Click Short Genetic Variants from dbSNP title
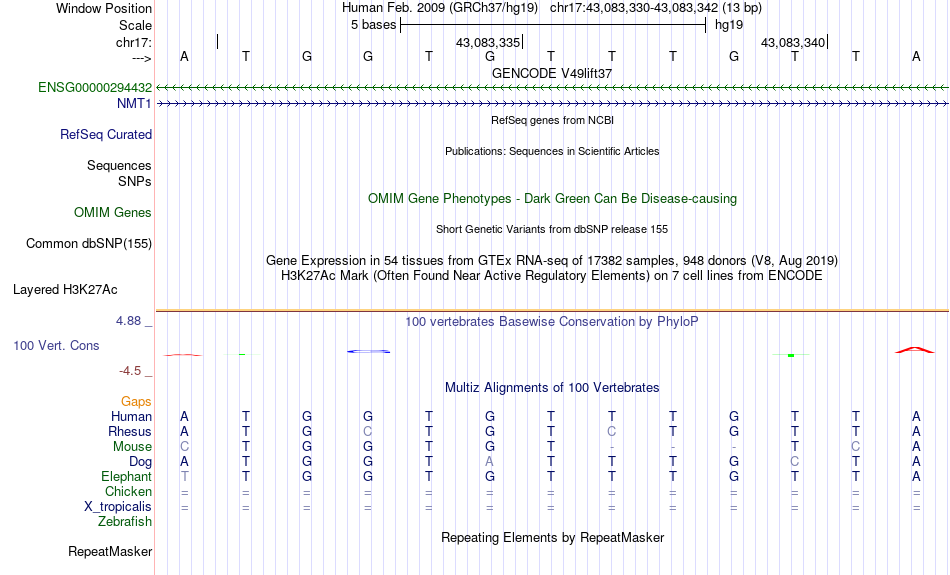 552,229
